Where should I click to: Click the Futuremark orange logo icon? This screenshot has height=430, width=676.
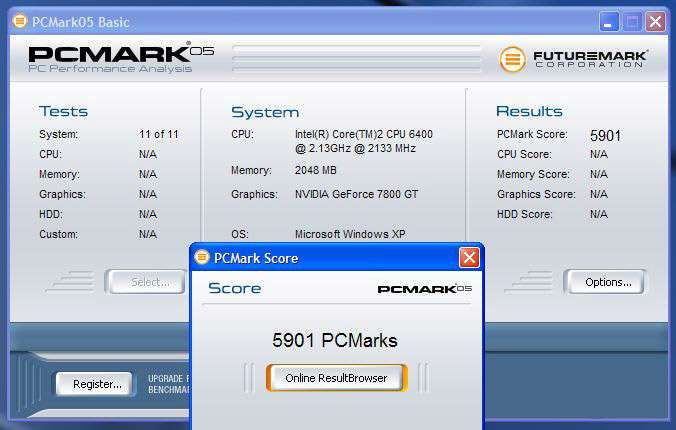click(x=512, y=59)
